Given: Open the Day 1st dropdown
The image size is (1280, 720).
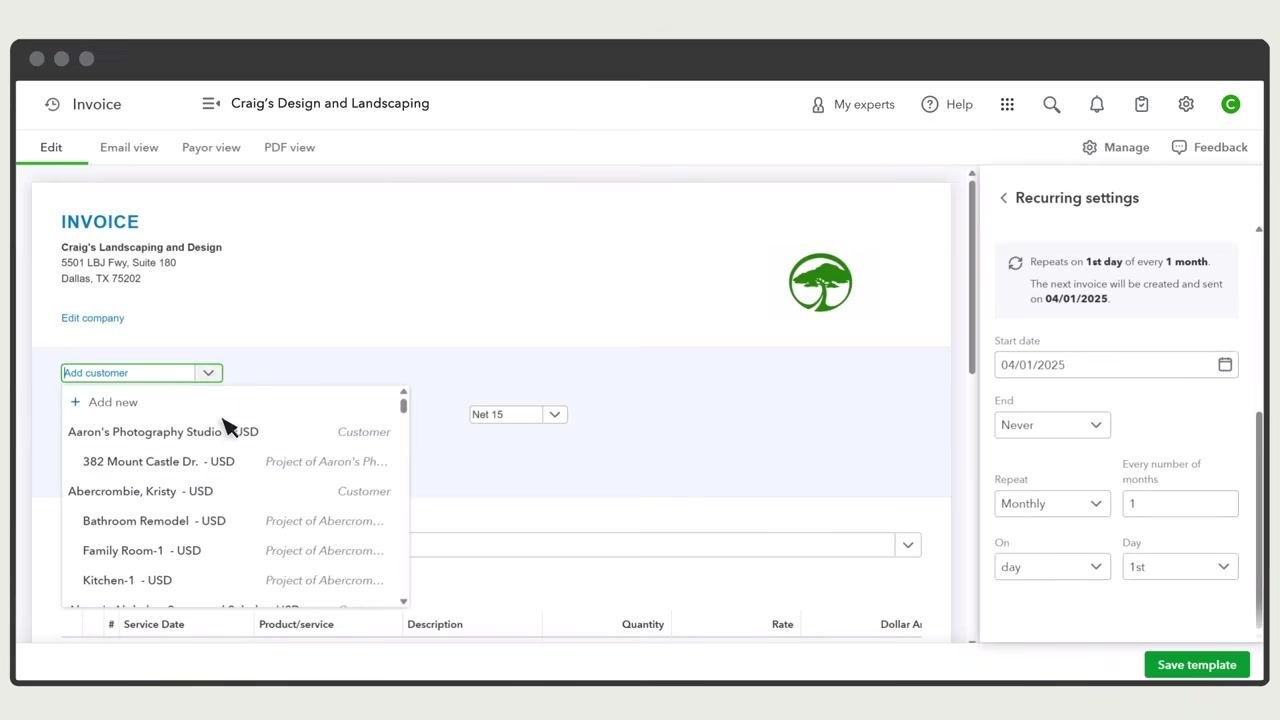Looking at the screenshot, I should pyautogui.click(x=1180, y=567).
